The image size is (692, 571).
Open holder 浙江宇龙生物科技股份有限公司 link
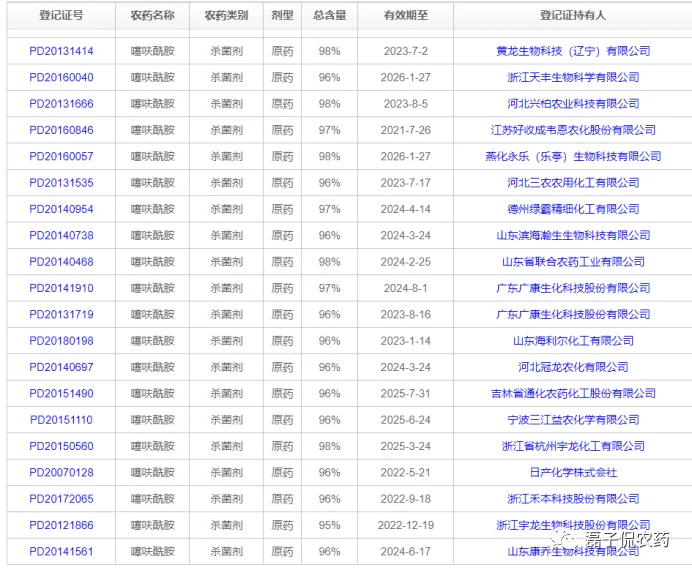(573, 525)
